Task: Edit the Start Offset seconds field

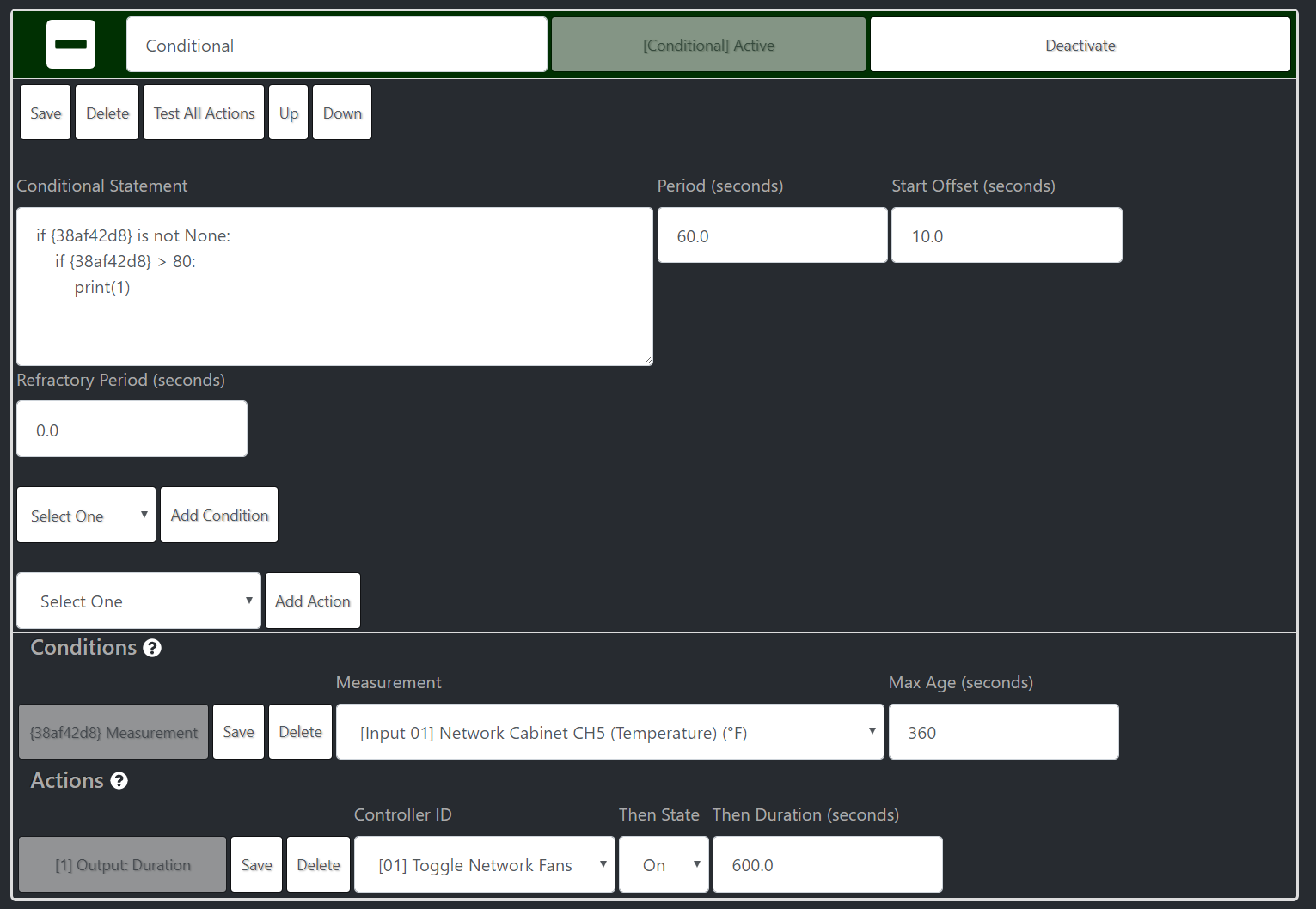Action: point(1007,235)
